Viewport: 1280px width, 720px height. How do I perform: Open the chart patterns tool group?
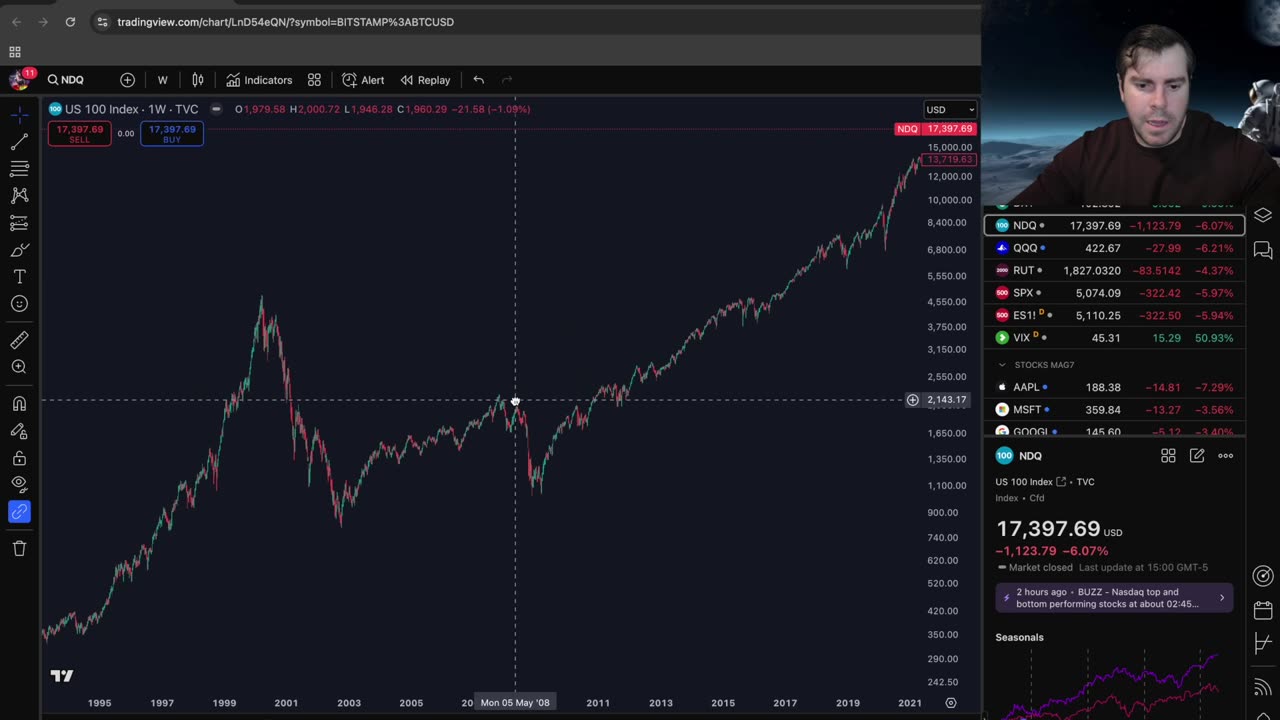click(19, 195)
